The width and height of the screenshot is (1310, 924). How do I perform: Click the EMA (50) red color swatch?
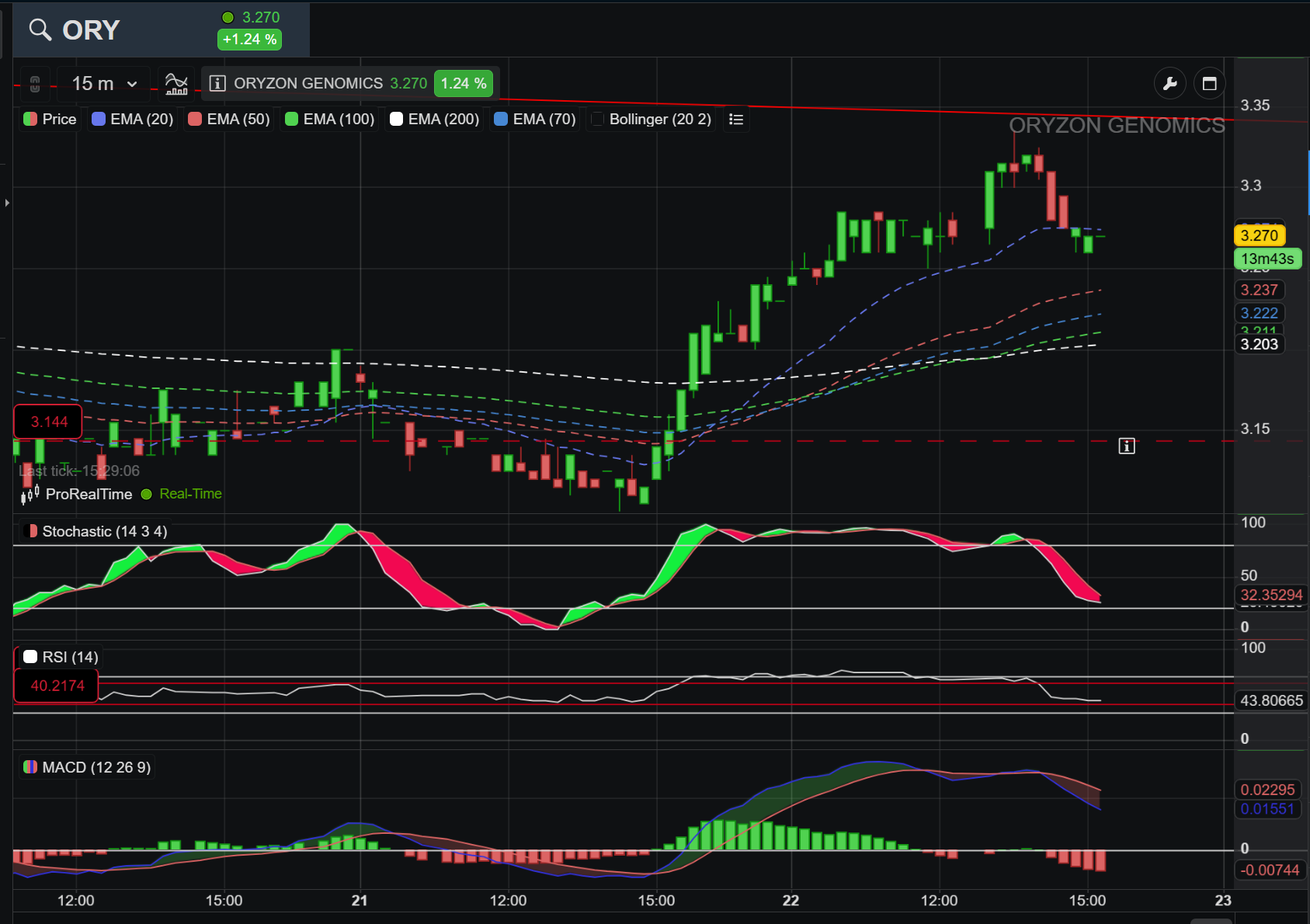195,120
